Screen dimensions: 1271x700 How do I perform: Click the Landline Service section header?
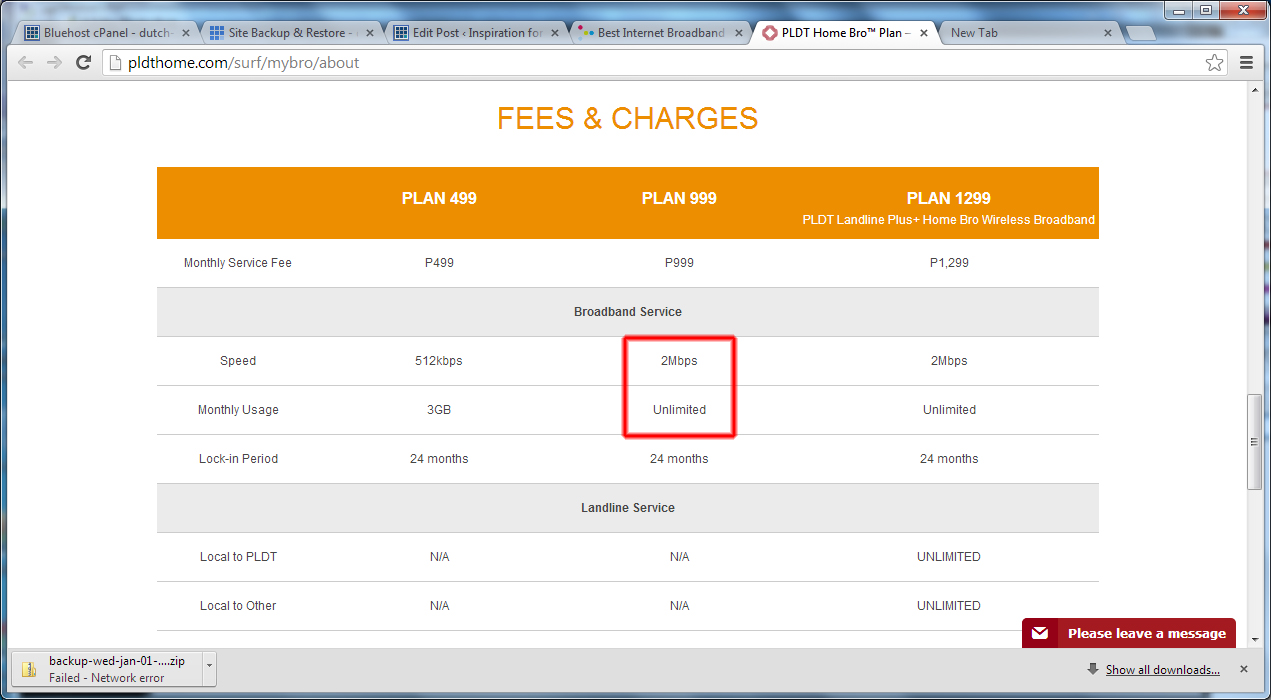click(x=628, y=508)
